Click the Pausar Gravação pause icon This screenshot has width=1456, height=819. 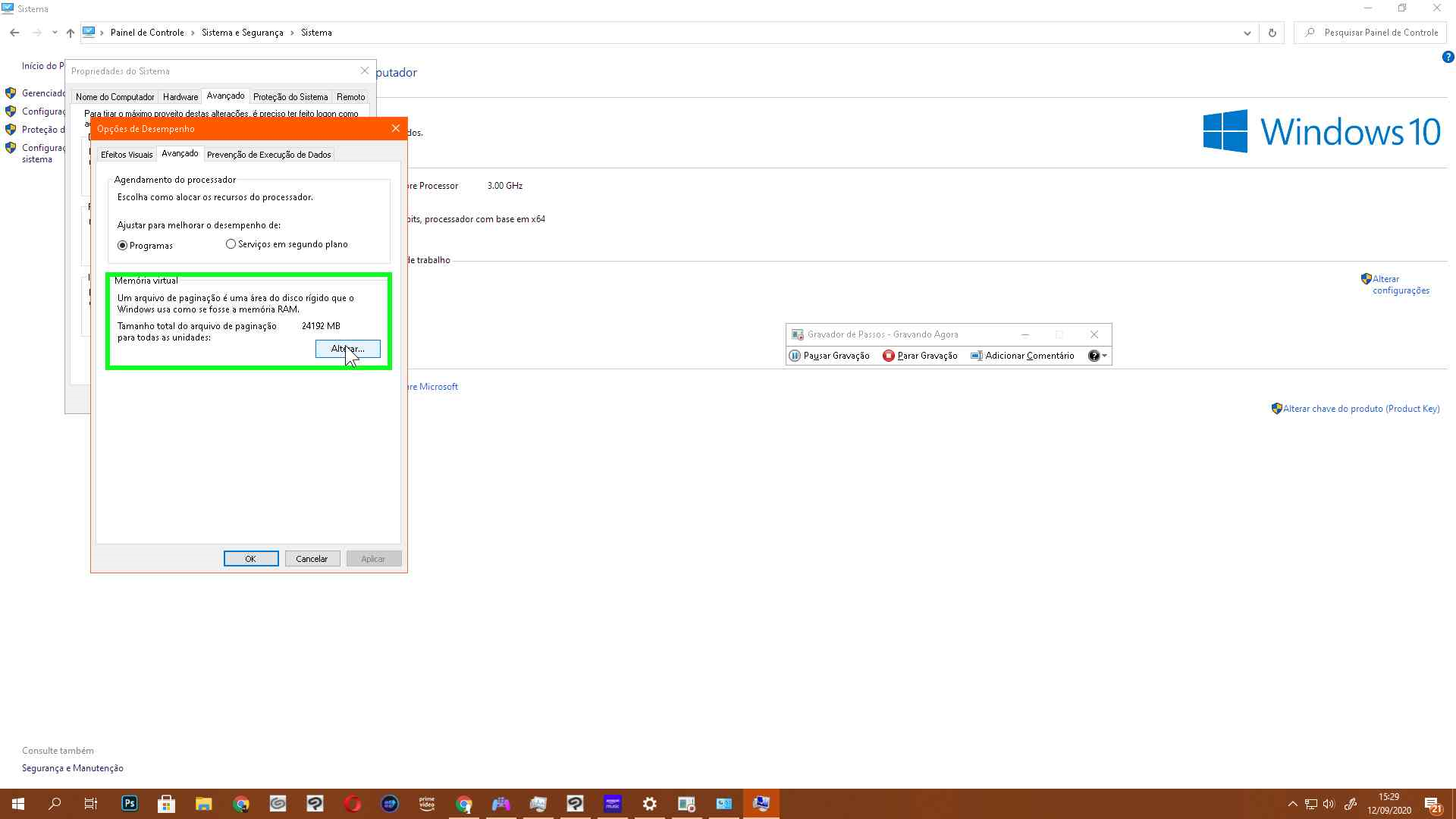click(794, 356)
